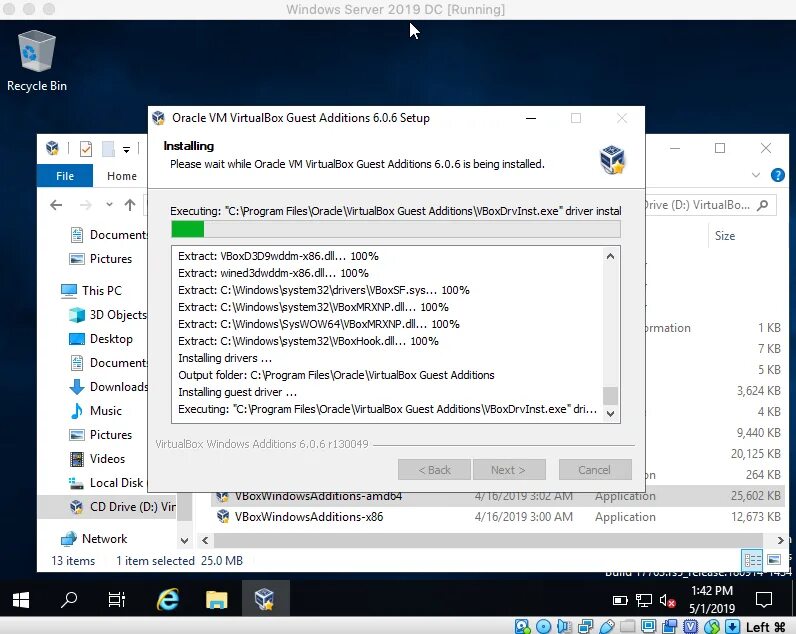Switch Explorer to large icons view

tap(774, 560)
